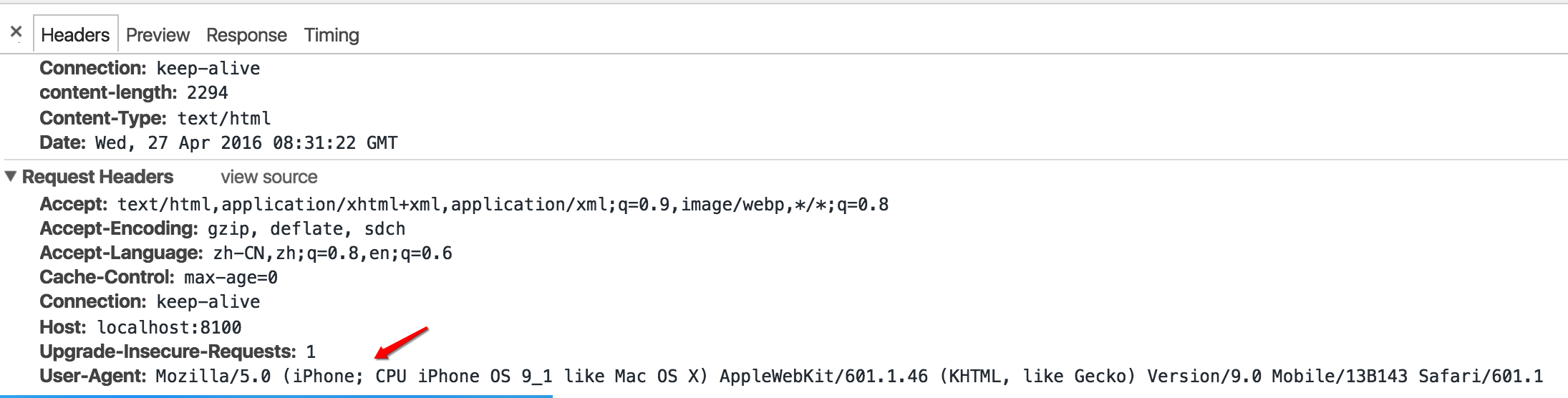Click the response Connection keep-alive value at top
The image size is (1568, 398).
[x=208, y=69]
